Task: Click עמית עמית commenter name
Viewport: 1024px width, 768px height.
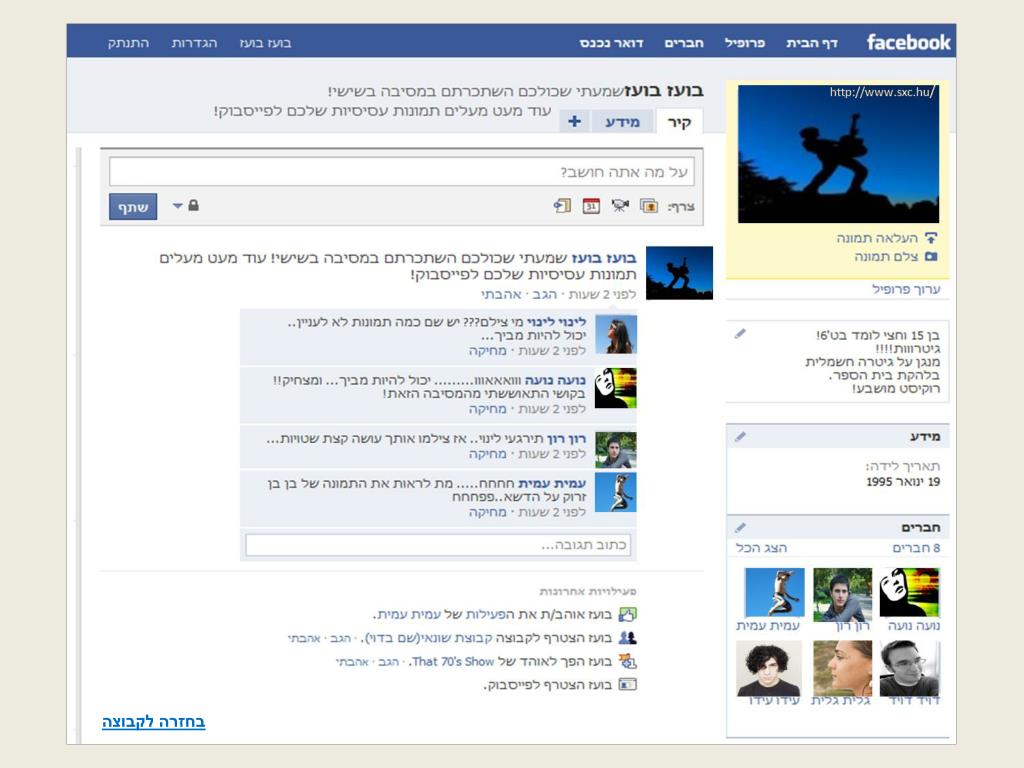Action: coord(552,483)
